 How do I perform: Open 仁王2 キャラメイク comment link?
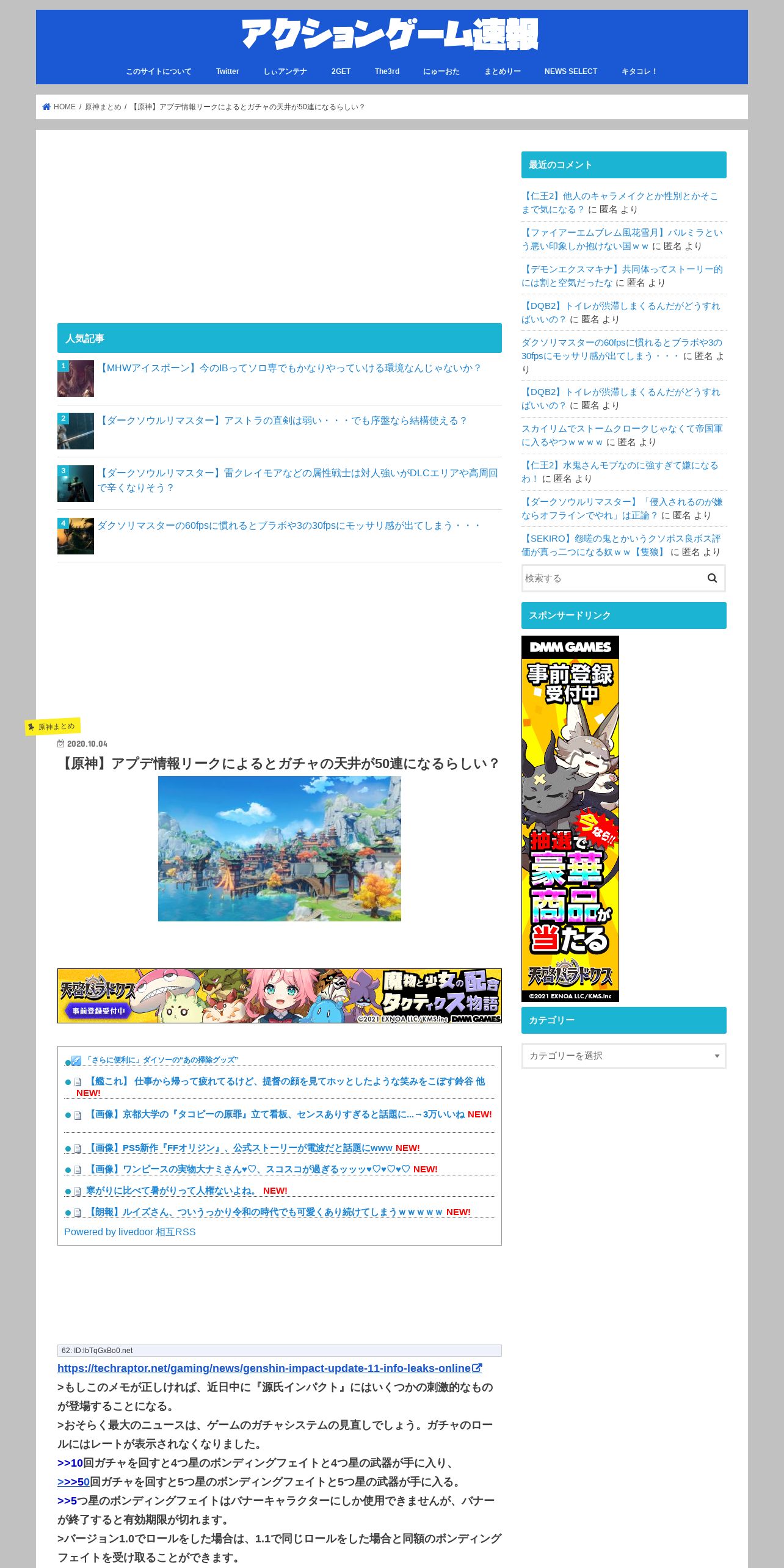point(619,203)
